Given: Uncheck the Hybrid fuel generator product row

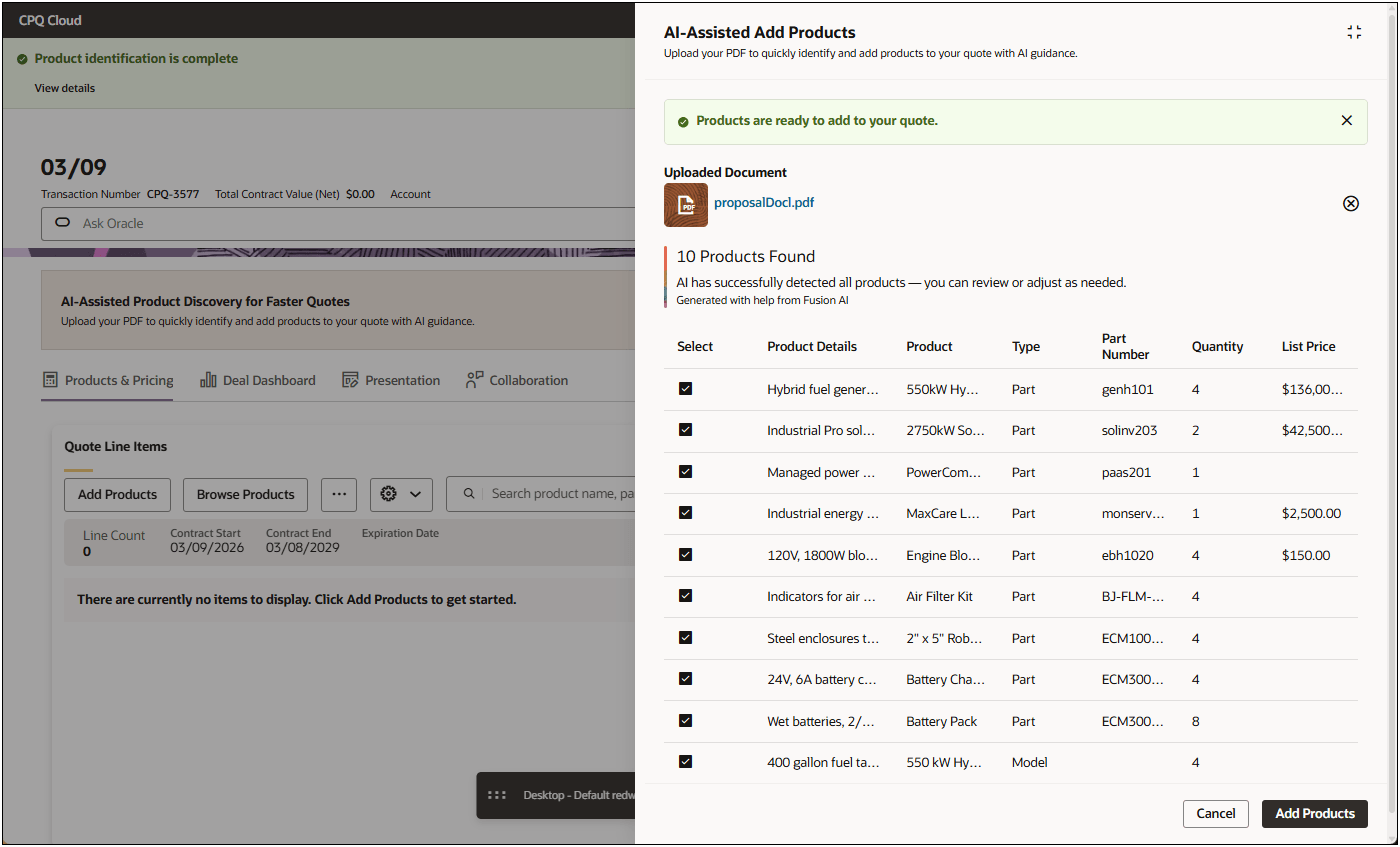Looking at the screenshot, I should click(686, 389).
